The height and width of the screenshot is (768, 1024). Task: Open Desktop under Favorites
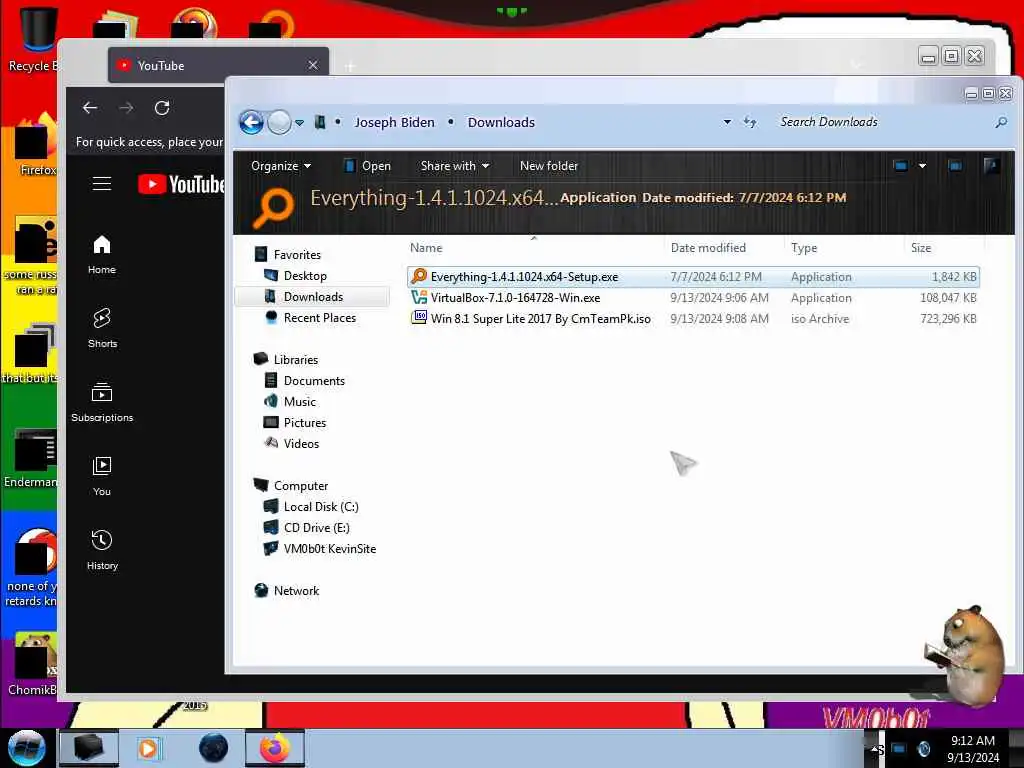pos(305,276)
